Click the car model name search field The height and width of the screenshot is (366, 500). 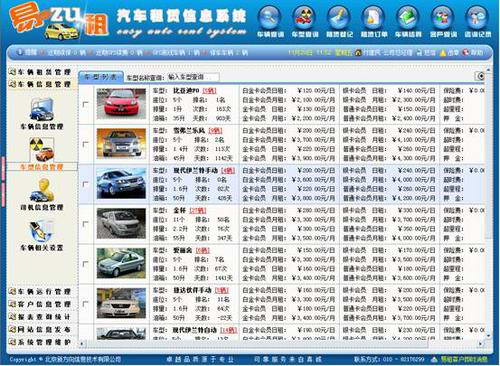[193, 77]
